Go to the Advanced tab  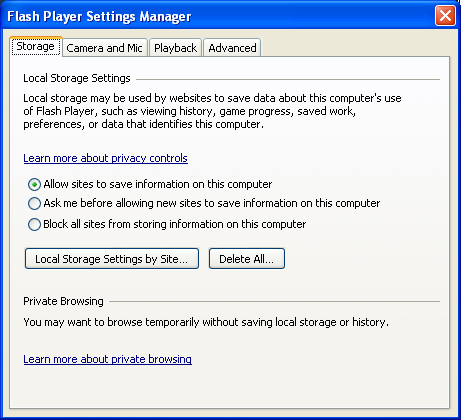pos(232,48)
